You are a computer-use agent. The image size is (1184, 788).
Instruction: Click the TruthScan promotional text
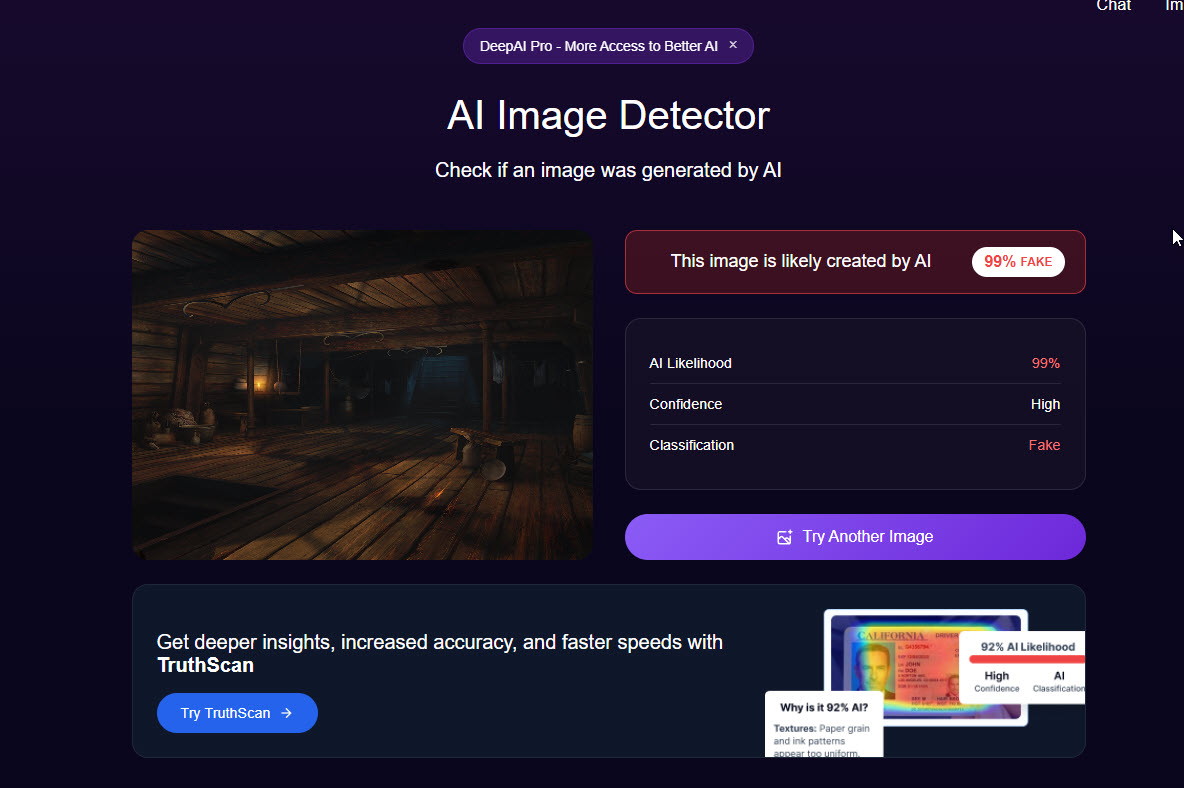point(439,653)
